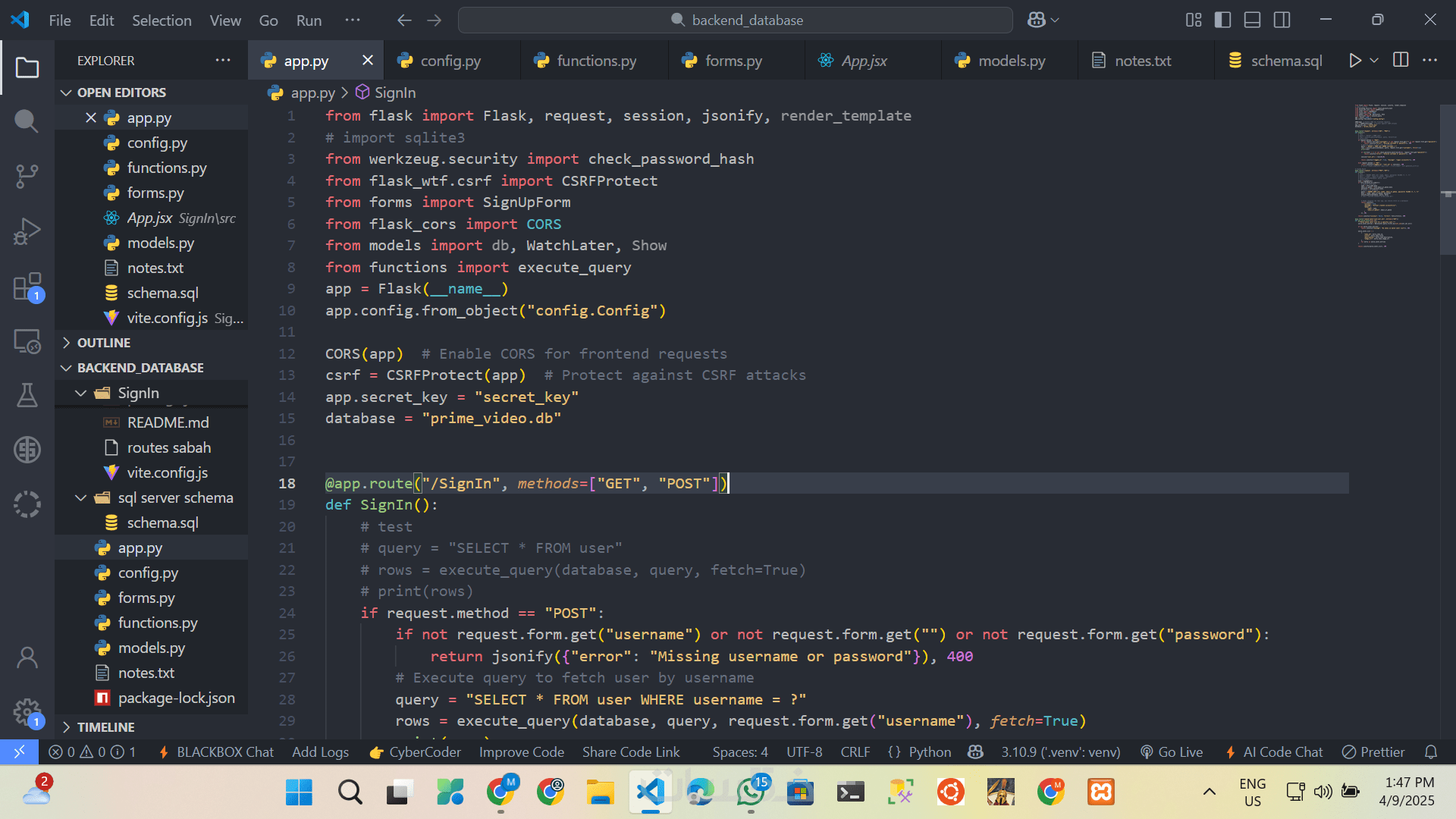
Task: Open the run button dropdown arrow
Action: 1374,61
